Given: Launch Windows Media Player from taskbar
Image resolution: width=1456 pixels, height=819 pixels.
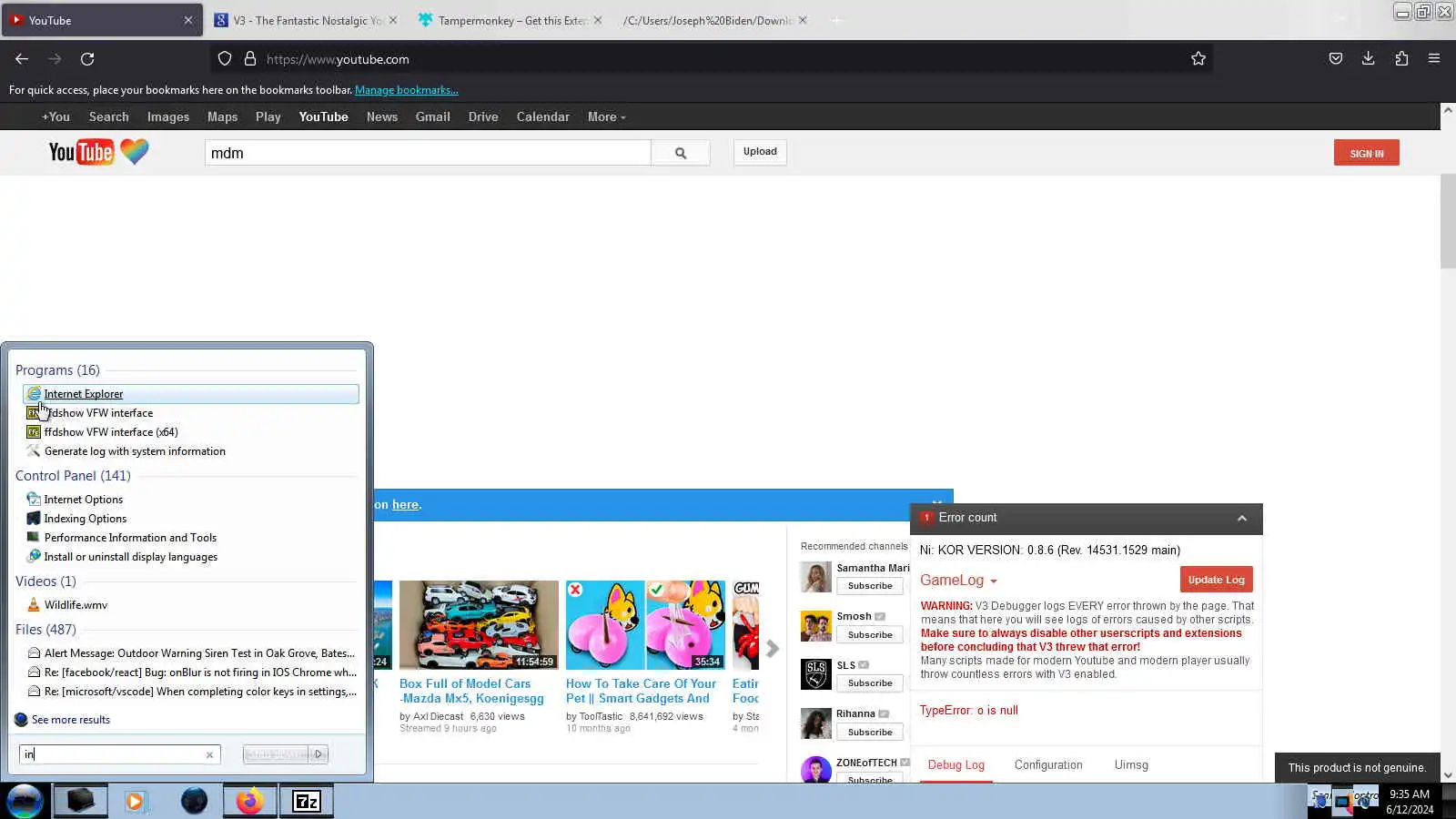Looking at the screenshot, I should (x=136, y=802).
